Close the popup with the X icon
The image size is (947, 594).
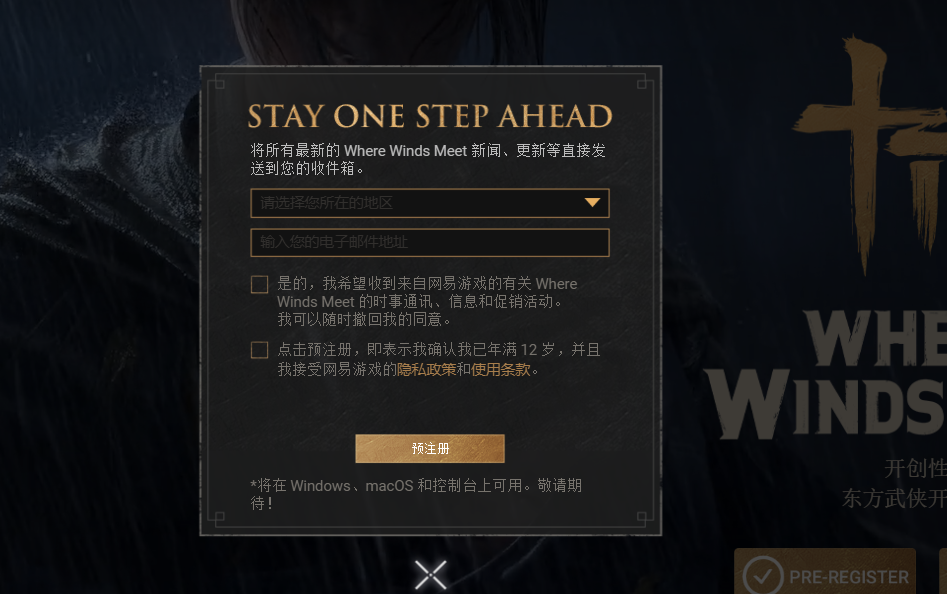(x=431, y=575)
